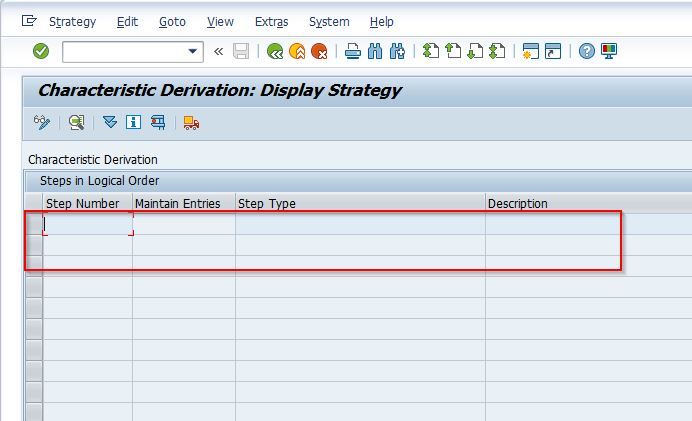The width and height of the screenshot is (692, 421).
Task: Open the command field dropdown arrow
Action: click(192, 51)
